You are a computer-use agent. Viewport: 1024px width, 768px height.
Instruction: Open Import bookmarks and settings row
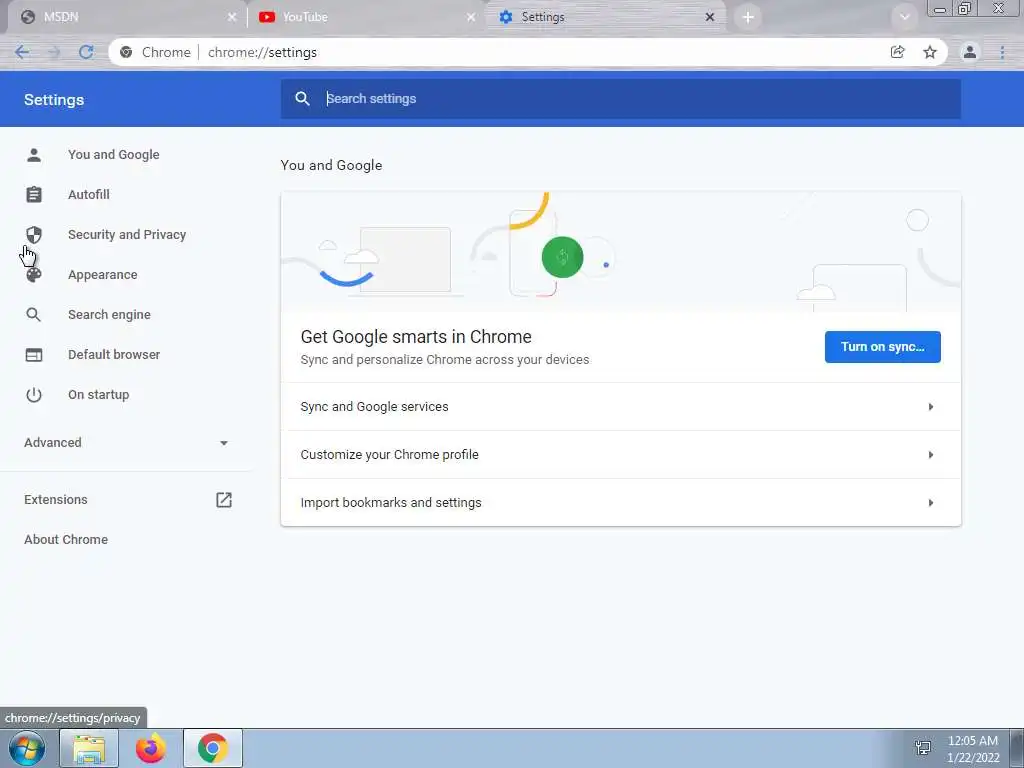[620, 503]
